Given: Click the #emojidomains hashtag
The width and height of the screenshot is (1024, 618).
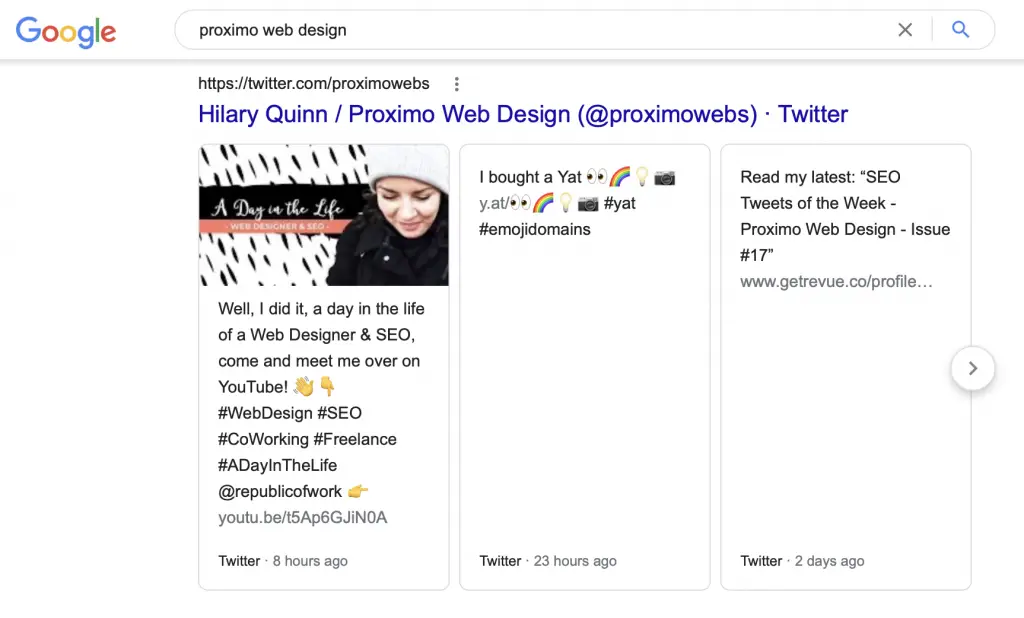Looking at the screenshot, I should pos(535,229).
